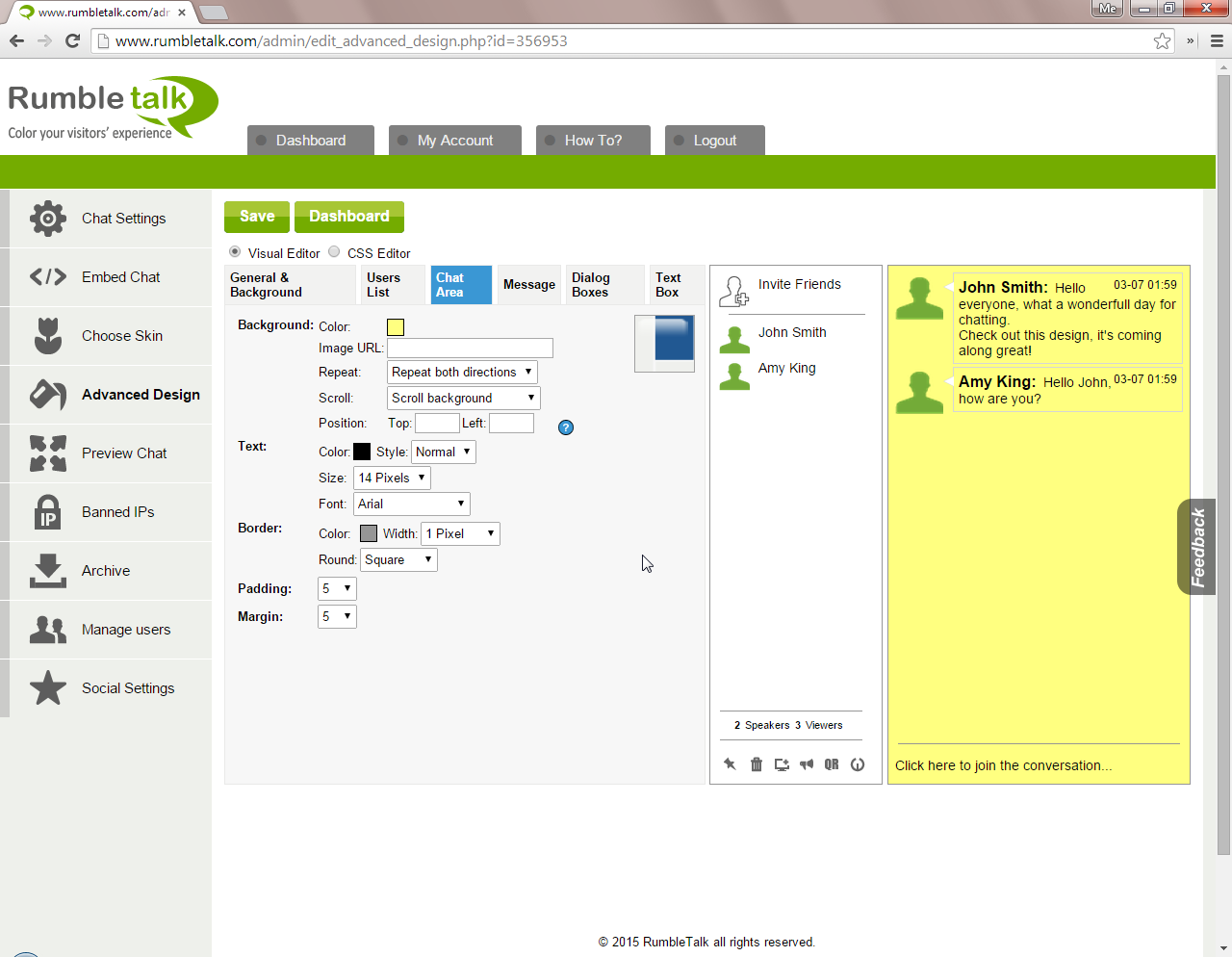Viewport: 1232px width, 957px height.
Task: Click the Choose Skin tulip icon
Action: 48,336
